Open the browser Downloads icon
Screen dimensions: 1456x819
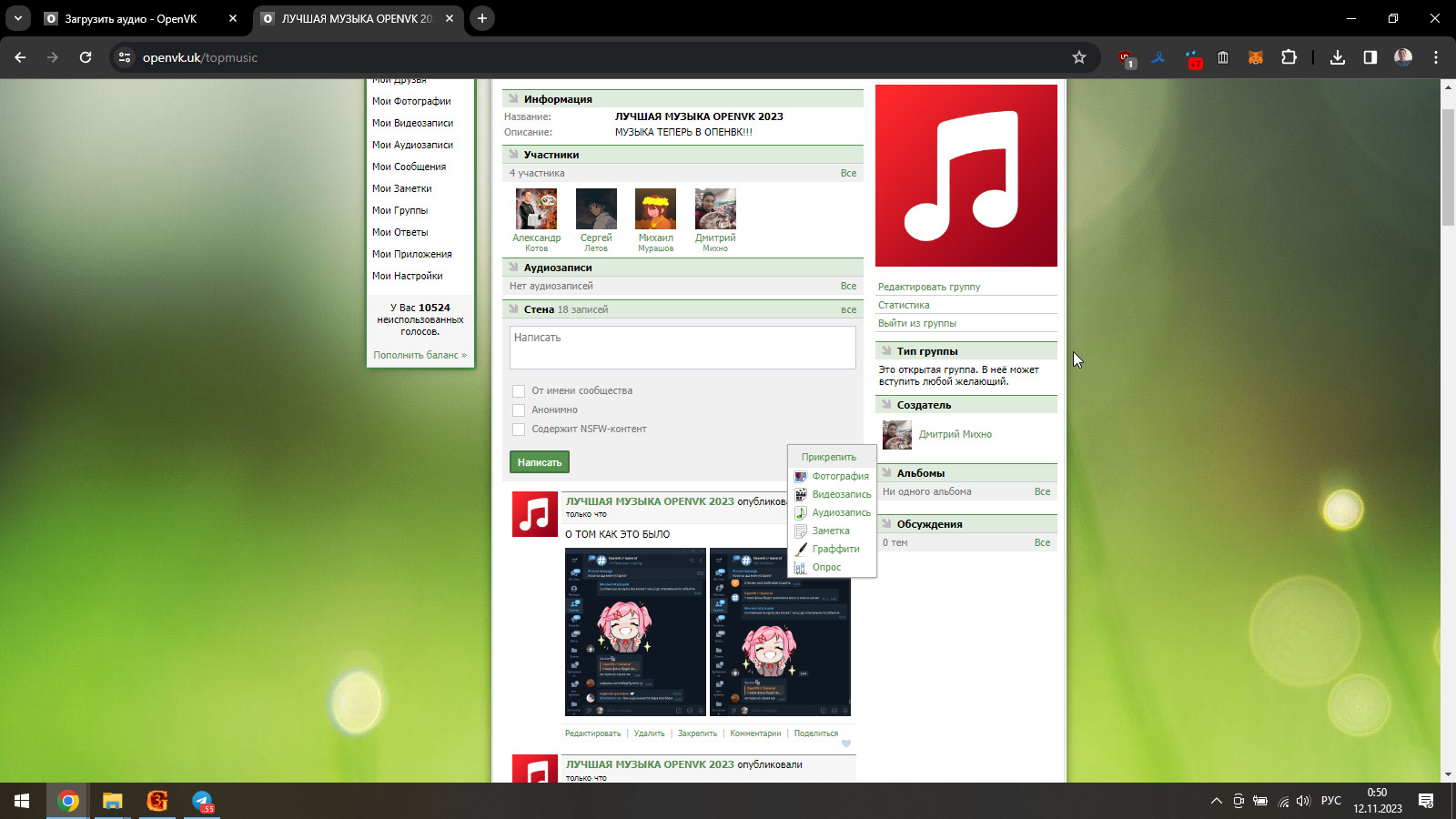coord(1337,57)
